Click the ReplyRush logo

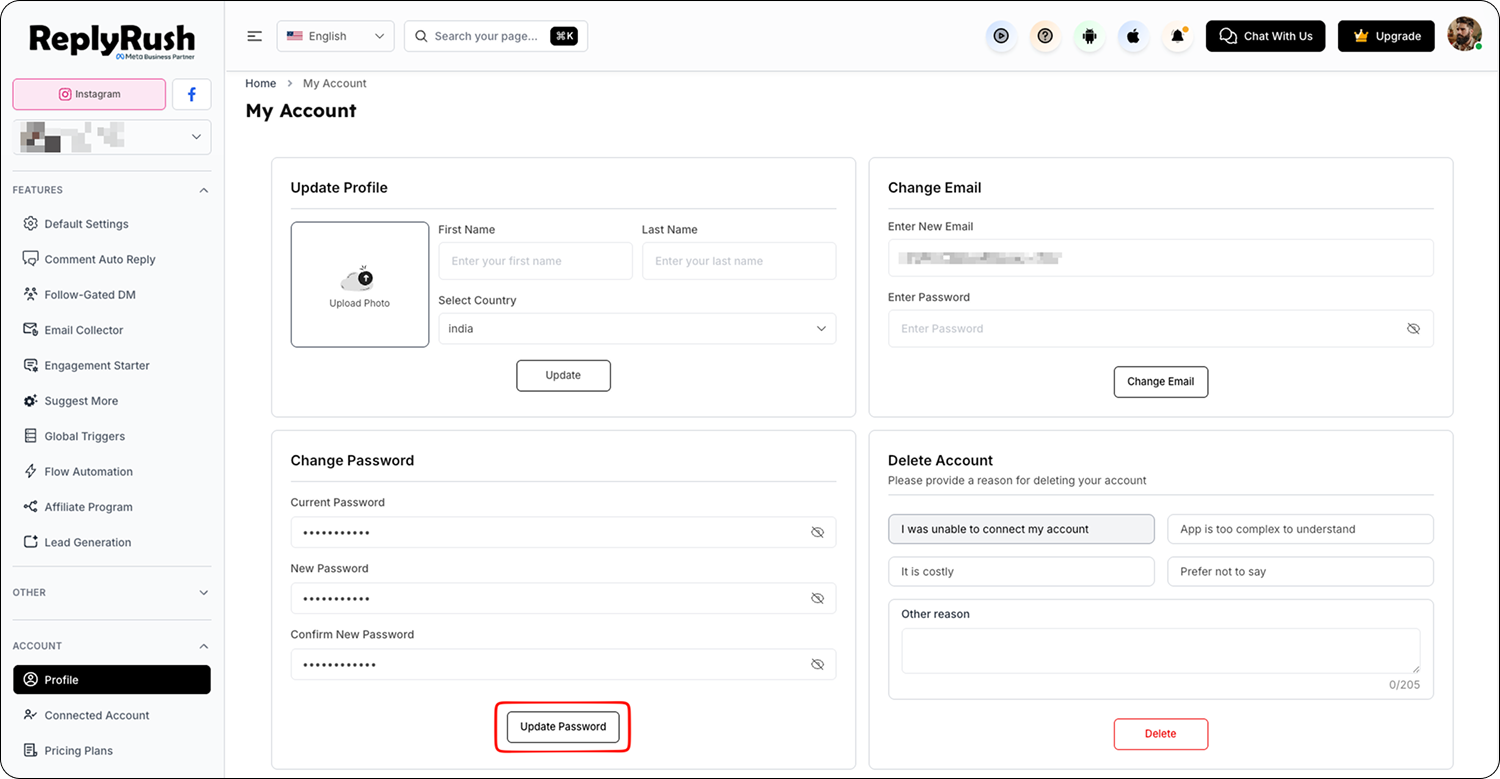click(x=112, y=41)
